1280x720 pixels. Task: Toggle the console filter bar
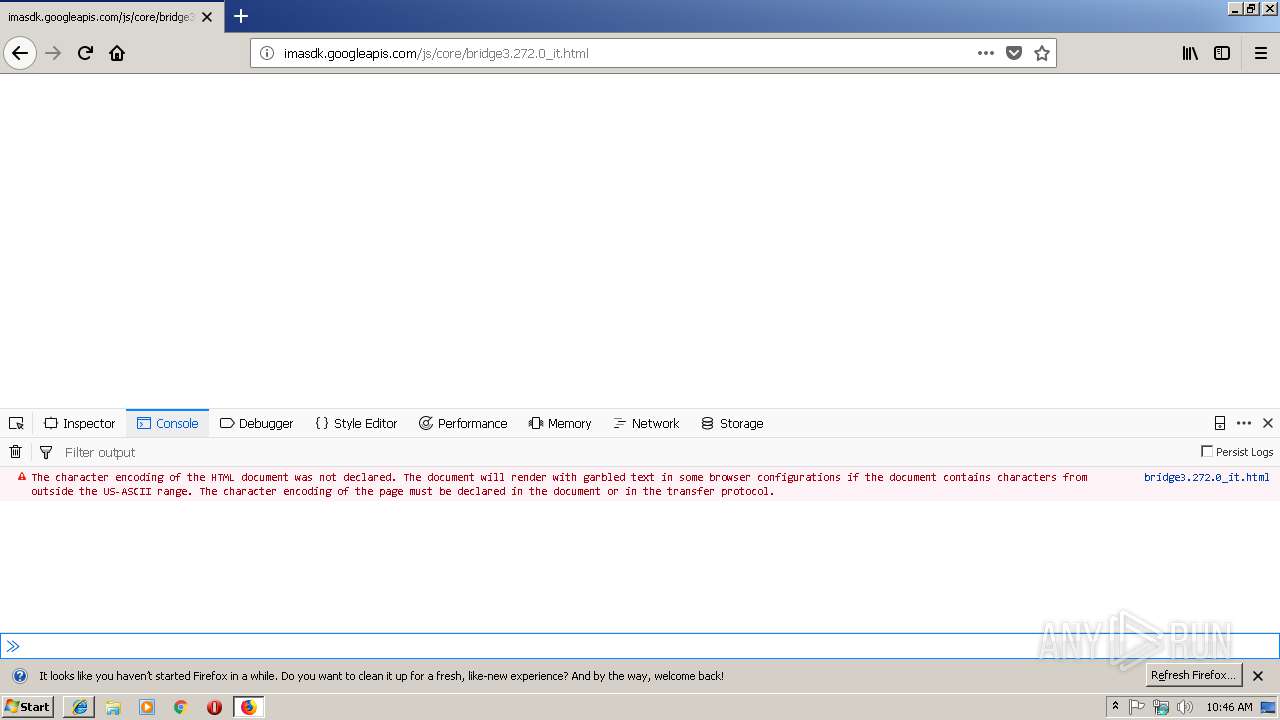[x=45, y=452]
